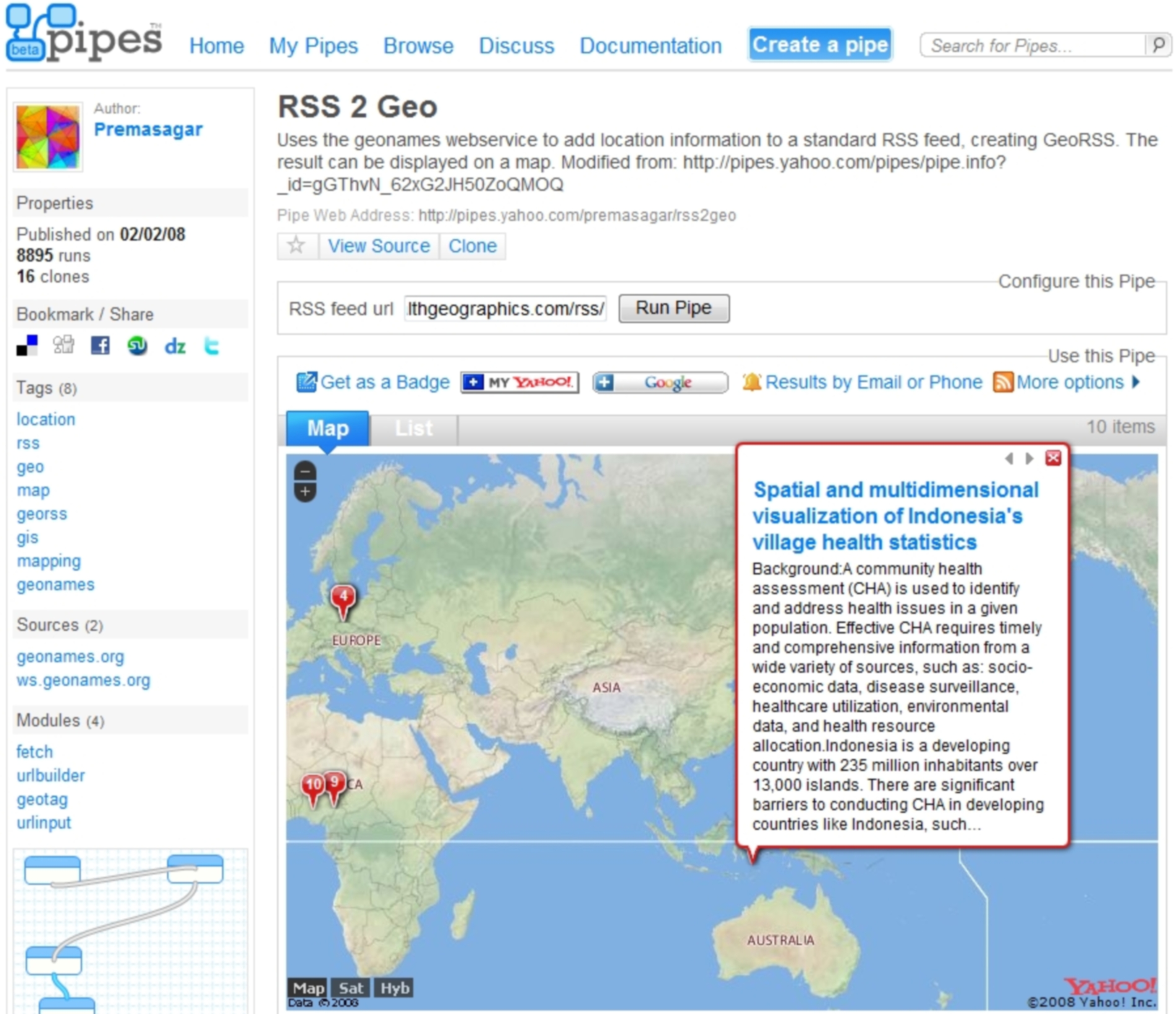Screen dimensions: 1176x1014
Task: Click the search magnifier icon
Action: click(1158, 45)
